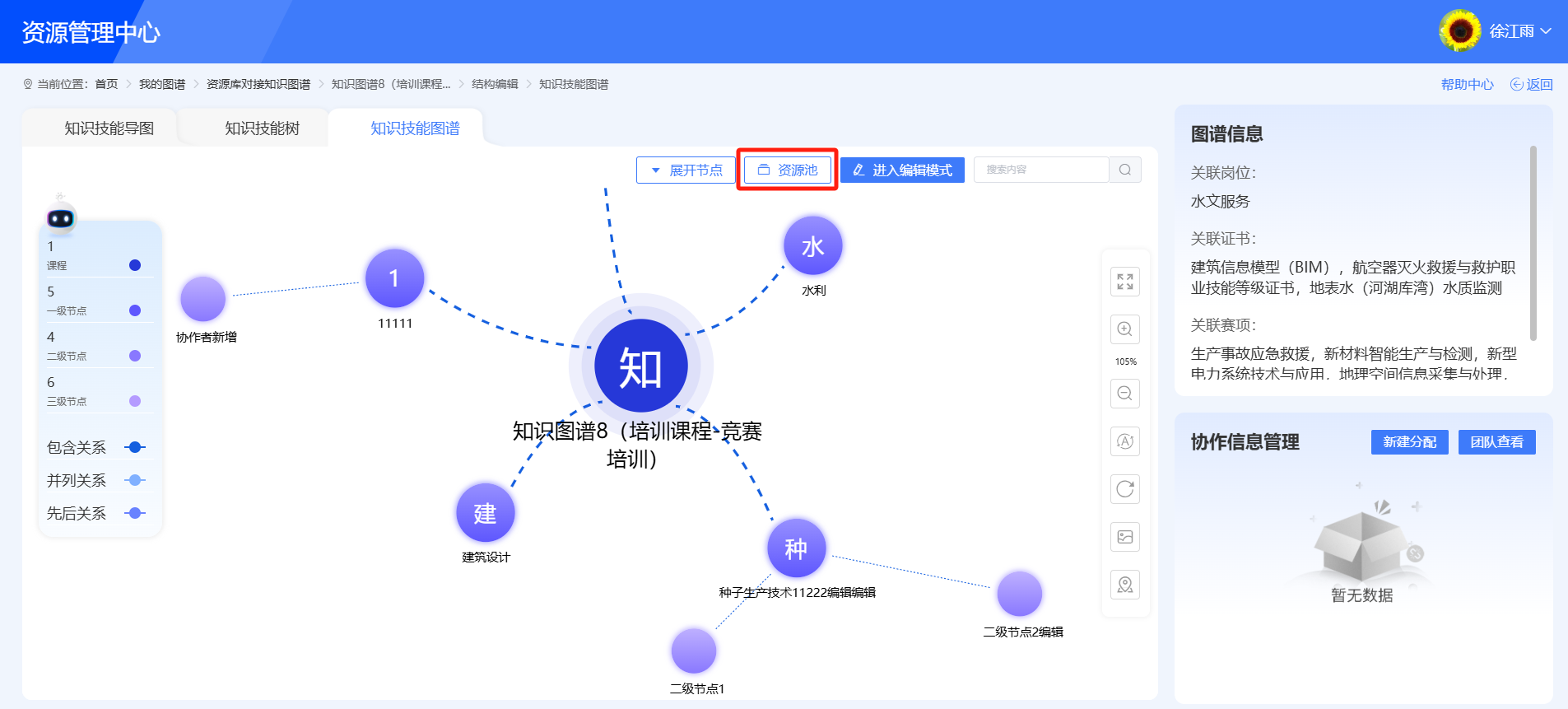Click the 资源池 button

tap(788, 170)
